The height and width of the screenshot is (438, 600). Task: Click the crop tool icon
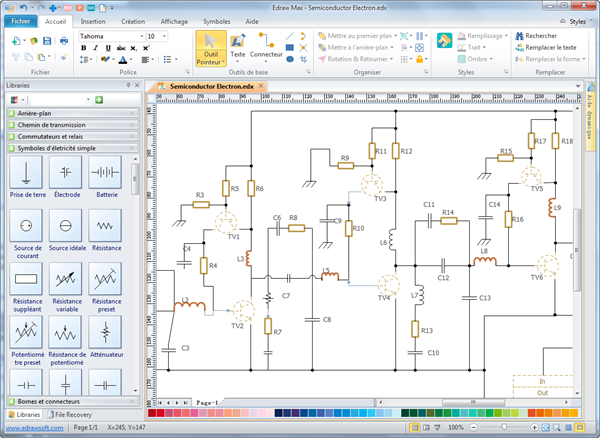303,59
